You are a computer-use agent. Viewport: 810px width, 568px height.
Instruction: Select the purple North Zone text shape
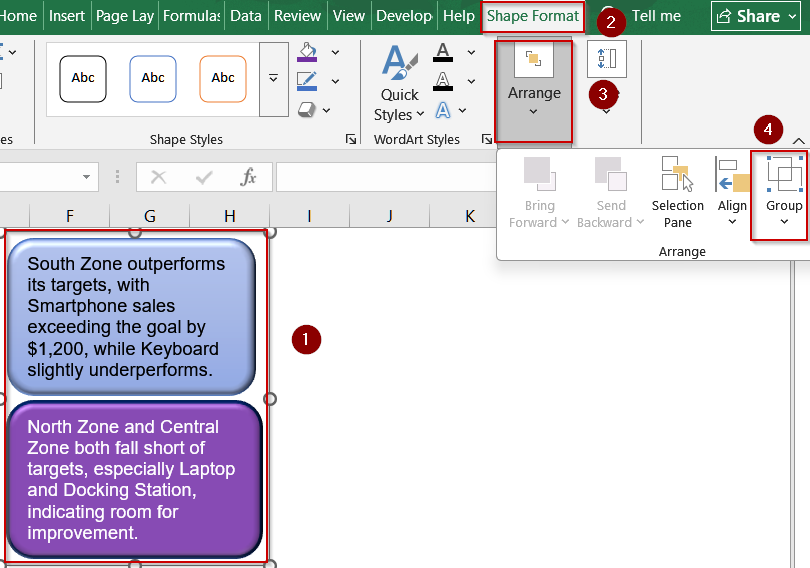click(135, 480)
